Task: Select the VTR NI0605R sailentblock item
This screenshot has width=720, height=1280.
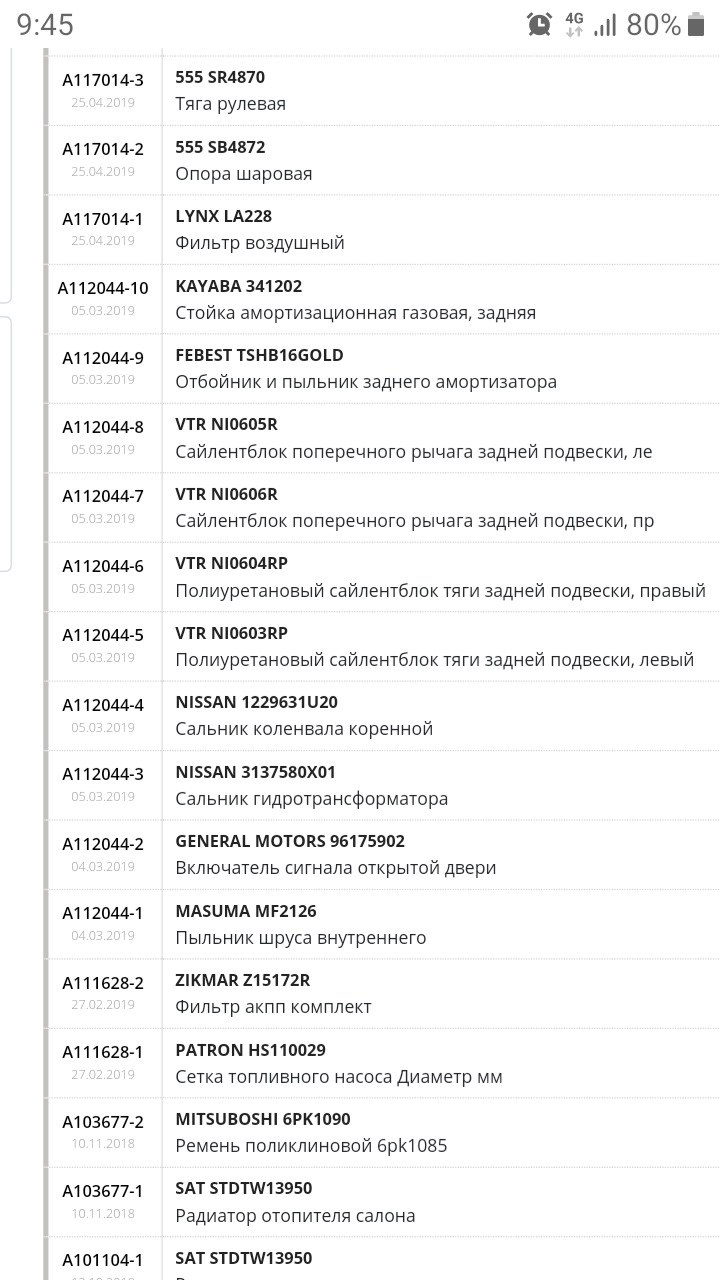Action: click(x=400, y=437)
